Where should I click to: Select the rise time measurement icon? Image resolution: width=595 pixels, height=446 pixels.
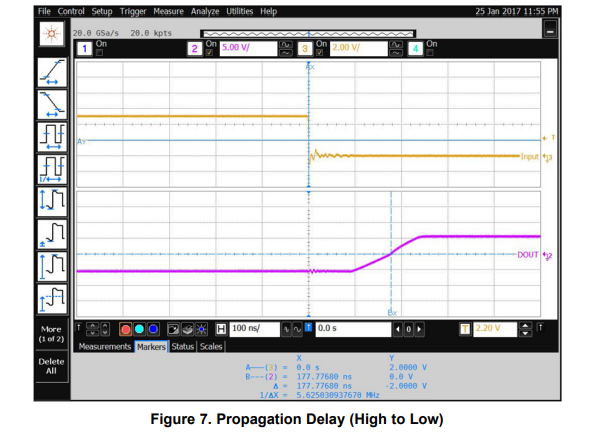coord(52,72)
